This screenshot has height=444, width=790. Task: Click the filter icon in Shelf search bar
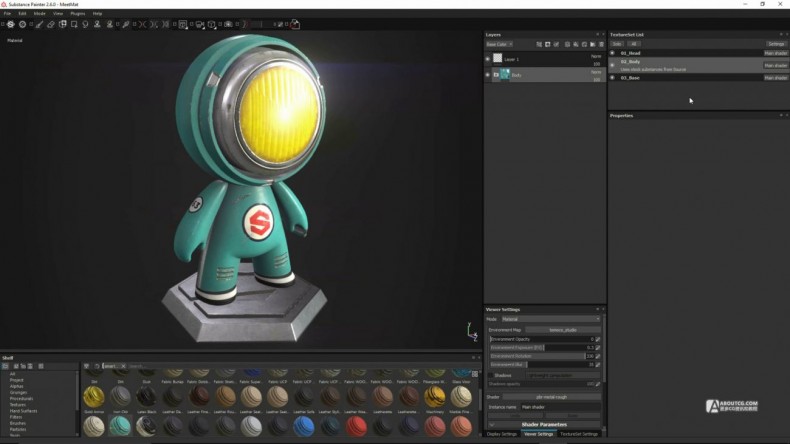(x=86, y=366)
